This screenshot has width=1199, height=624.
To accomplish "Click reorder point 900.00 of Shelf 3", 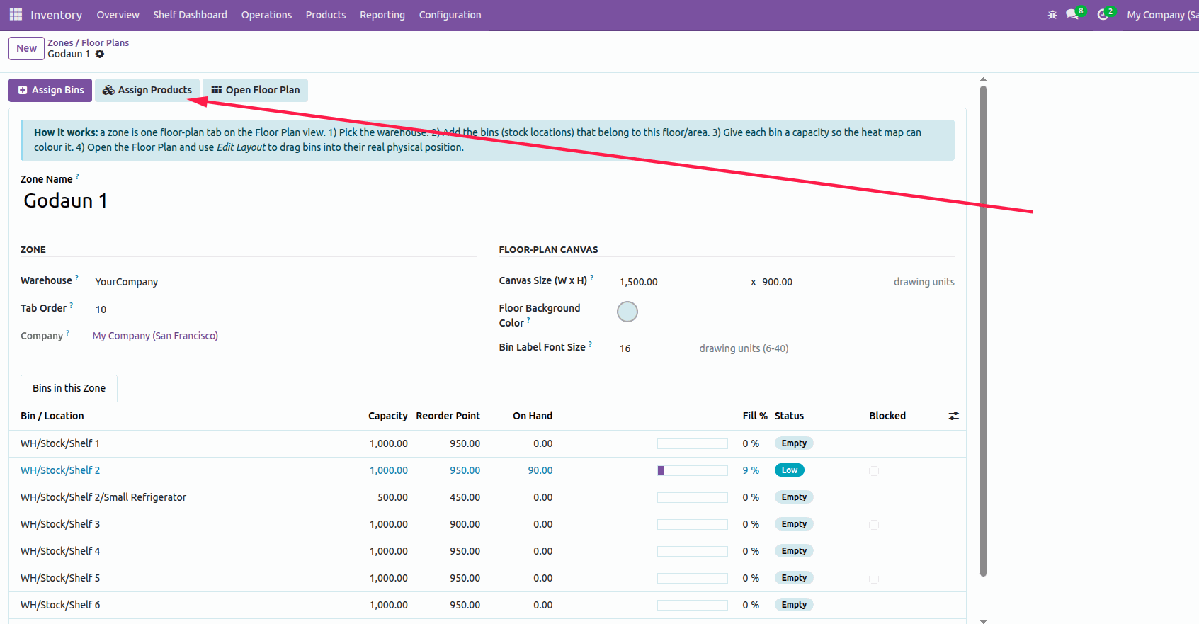I will tap(464, 525).
